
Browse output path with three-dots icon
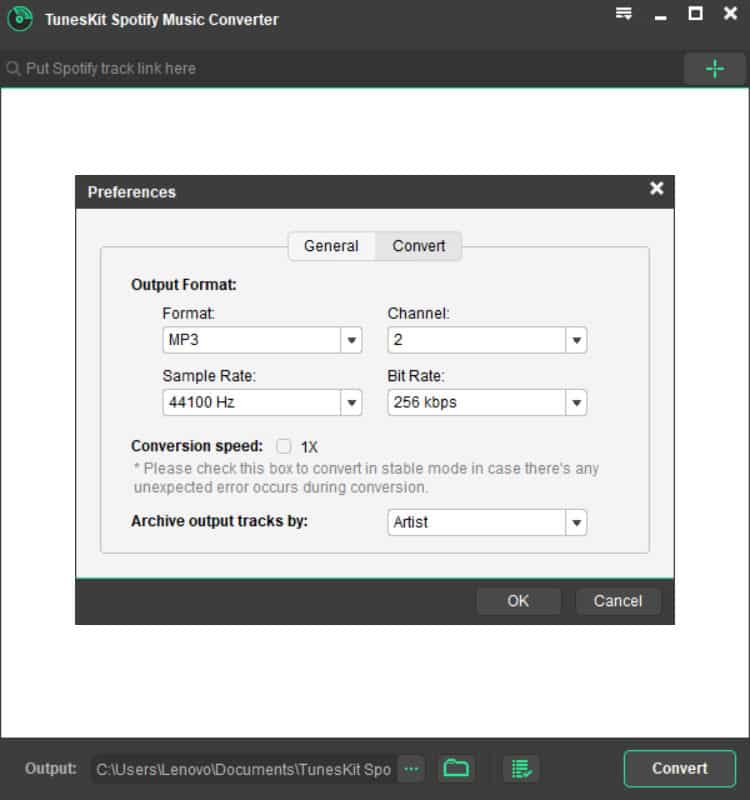point(411,768)
